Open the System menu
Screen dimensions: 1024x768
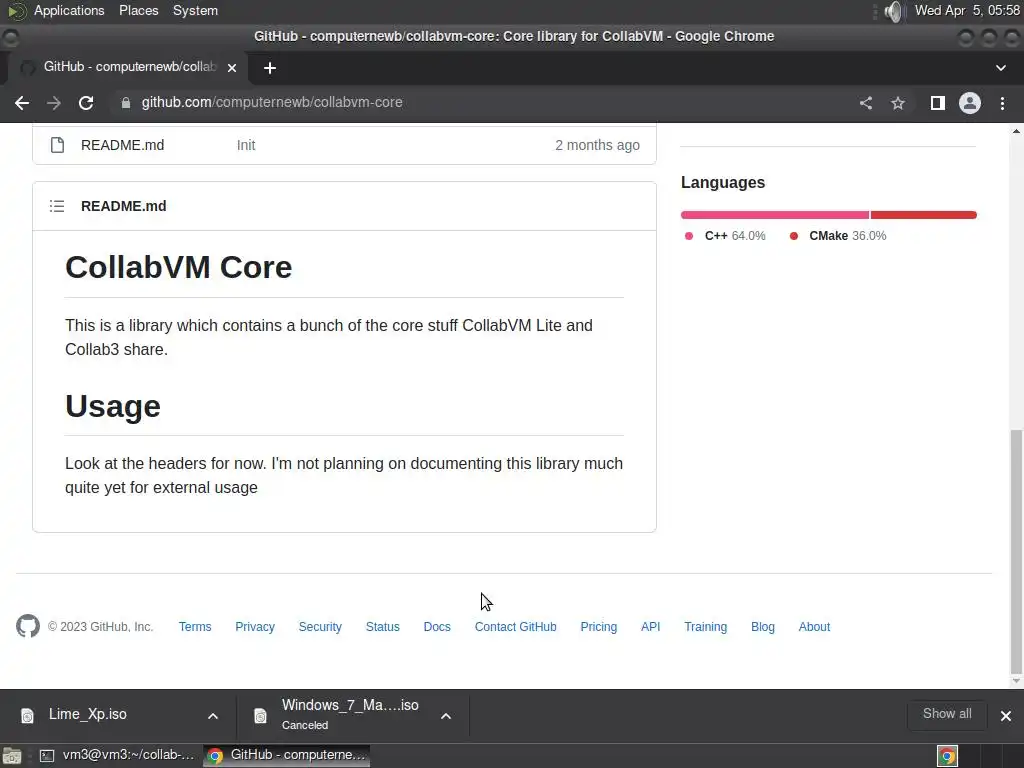pyautogui.click(x=195, y=10)
